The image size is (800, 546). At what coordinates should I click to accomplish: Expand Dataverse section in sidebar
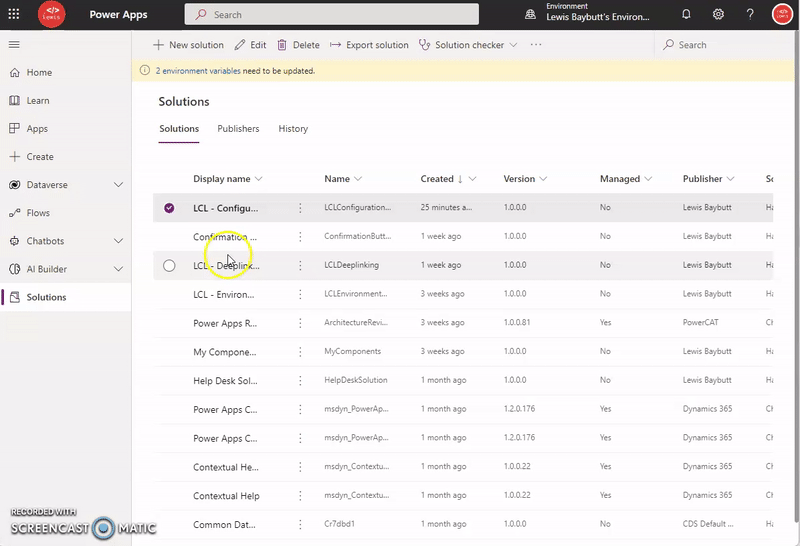pos(118,185)
